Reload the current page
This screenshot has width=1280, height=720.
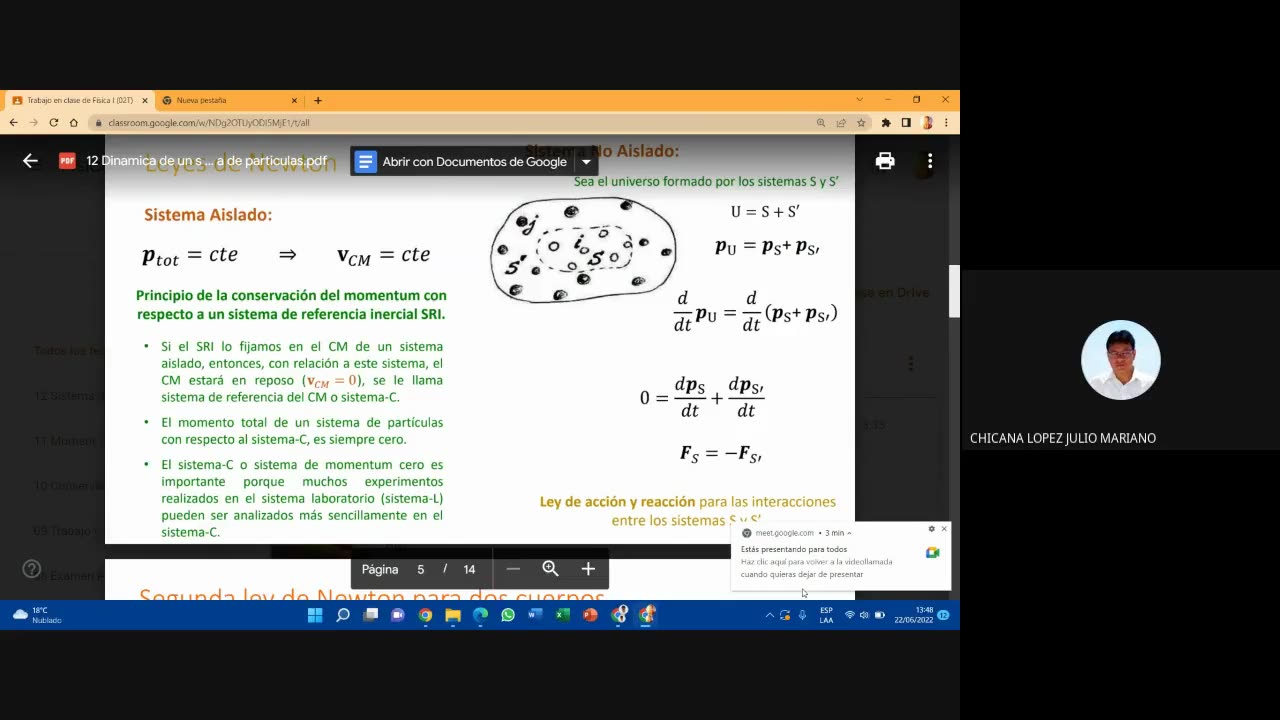(54, 123)
